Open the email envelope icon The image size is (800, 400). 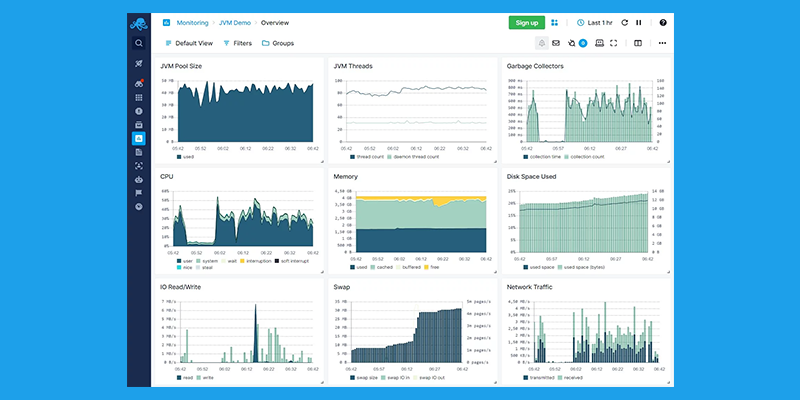pos(556,43)
